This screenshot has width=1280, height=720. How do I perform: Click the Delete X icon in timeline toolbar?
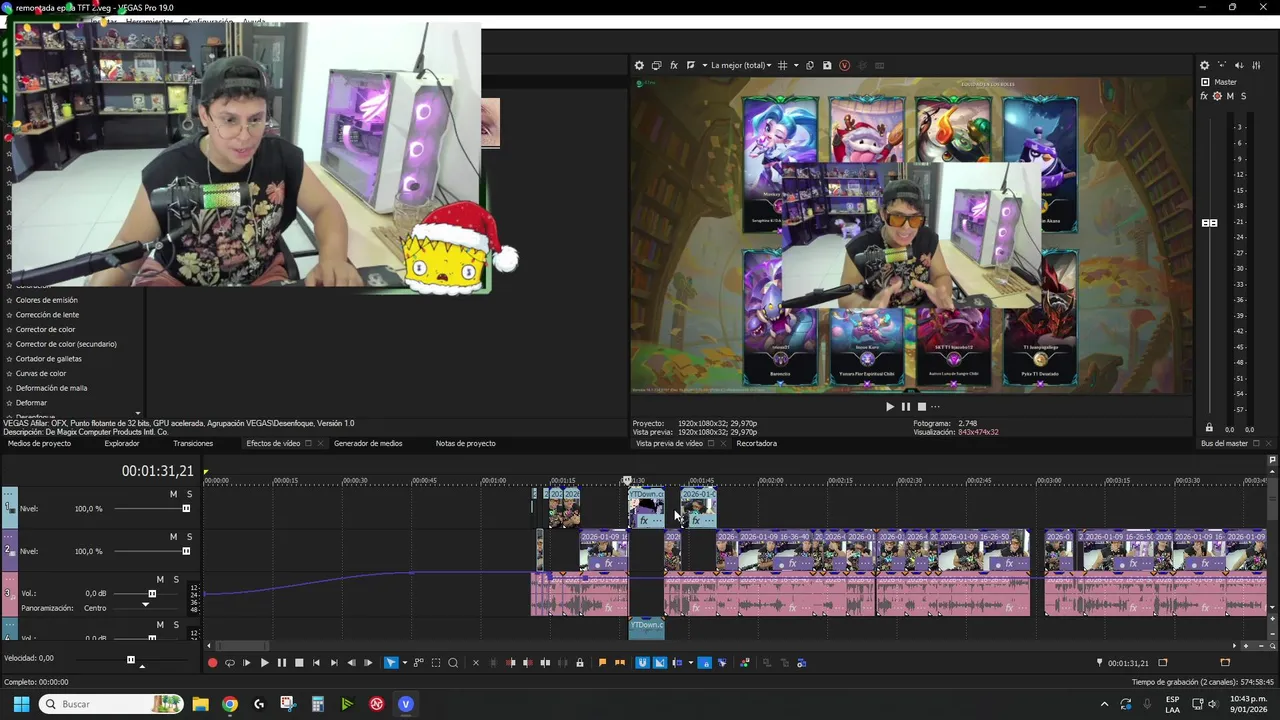pos(475,662)
